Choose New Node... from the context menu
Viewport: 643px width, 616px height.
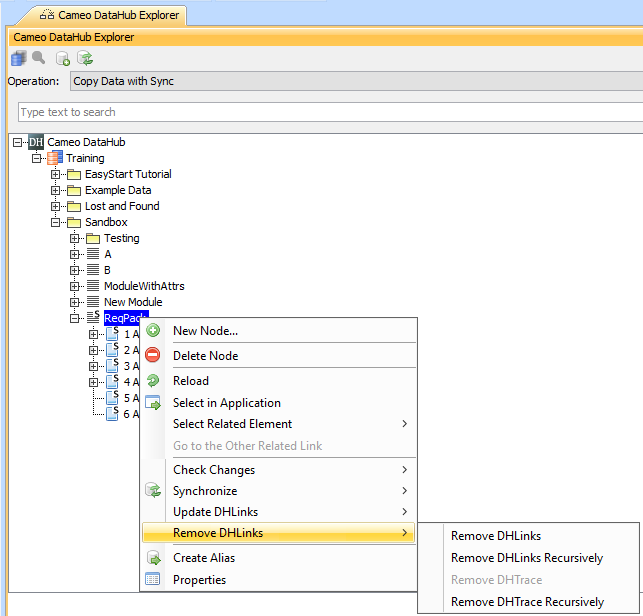coord(205,331)
